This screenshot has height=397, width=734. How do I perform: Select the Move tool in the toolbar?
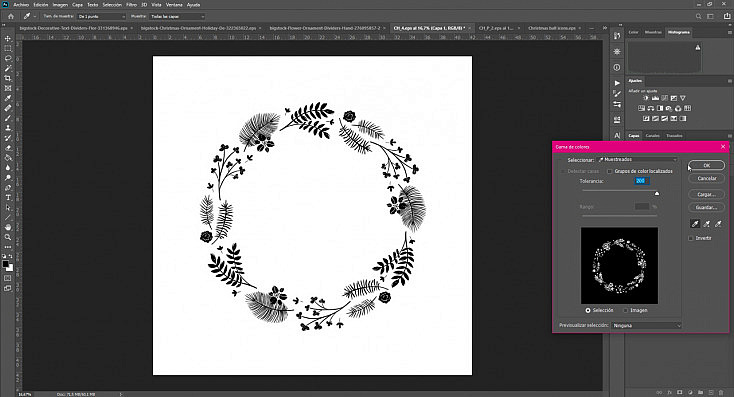point(8,38)
